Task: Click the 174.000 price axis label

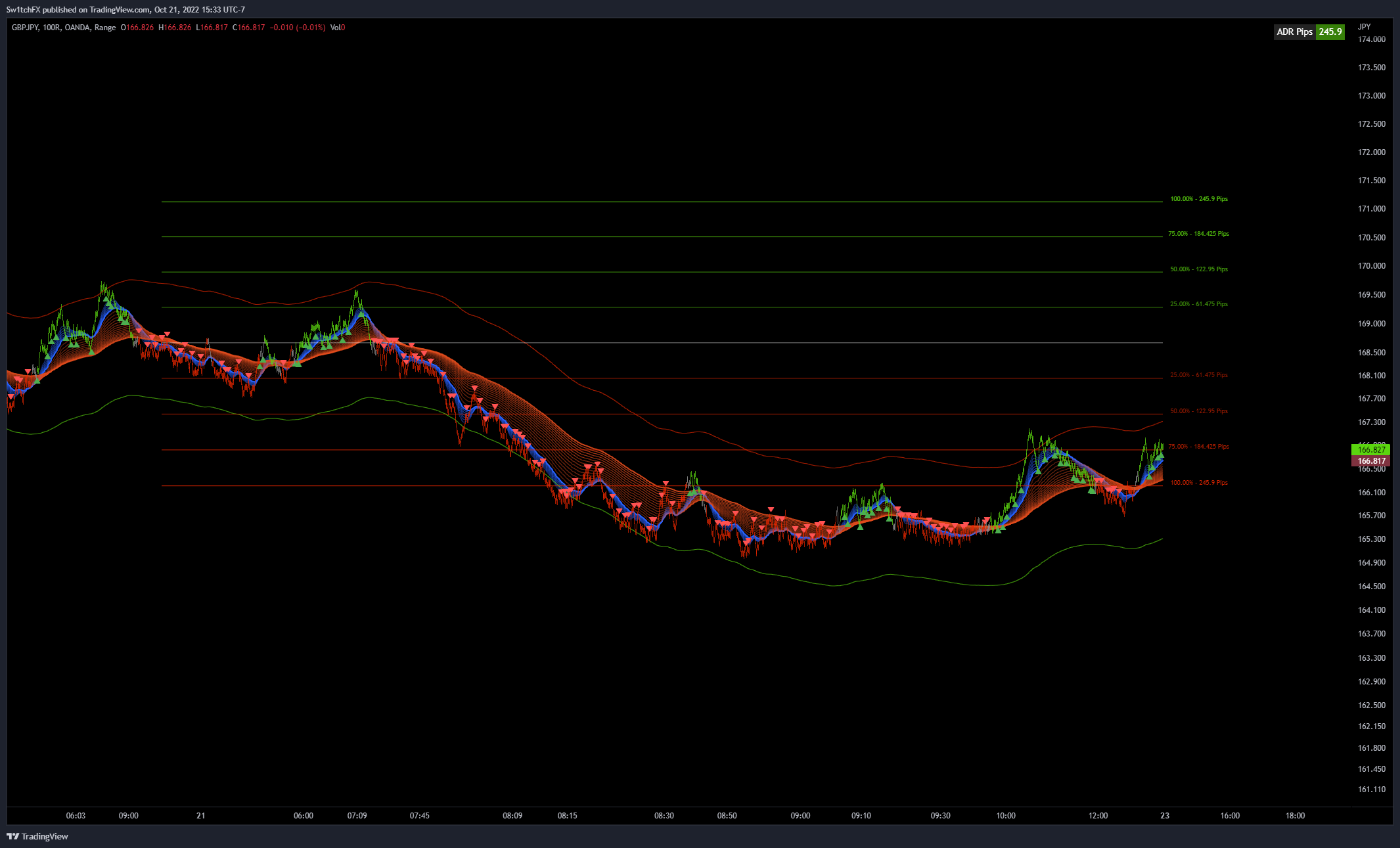Action: pos(1372,39)
